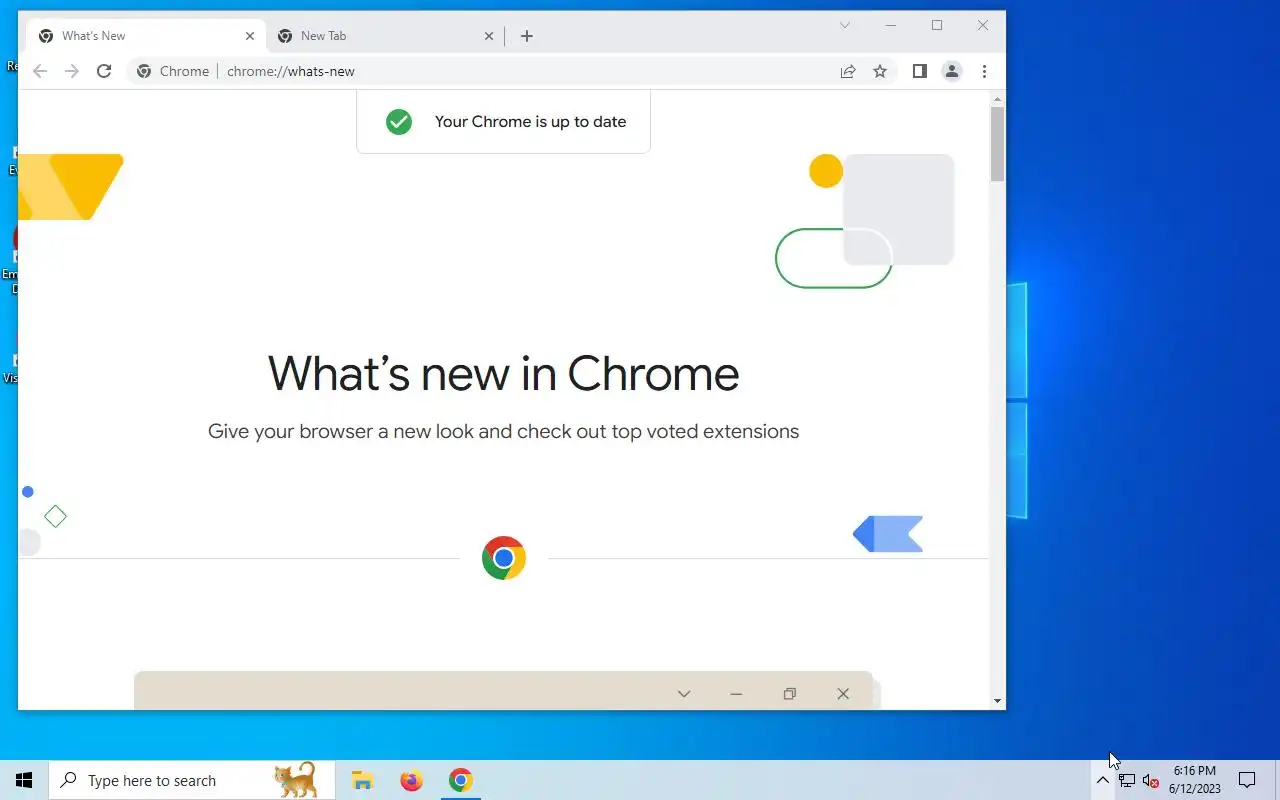Screen dimensions: 1280x800
Task: Click the scrollbar up arrow
Action: tap(997, 98)
